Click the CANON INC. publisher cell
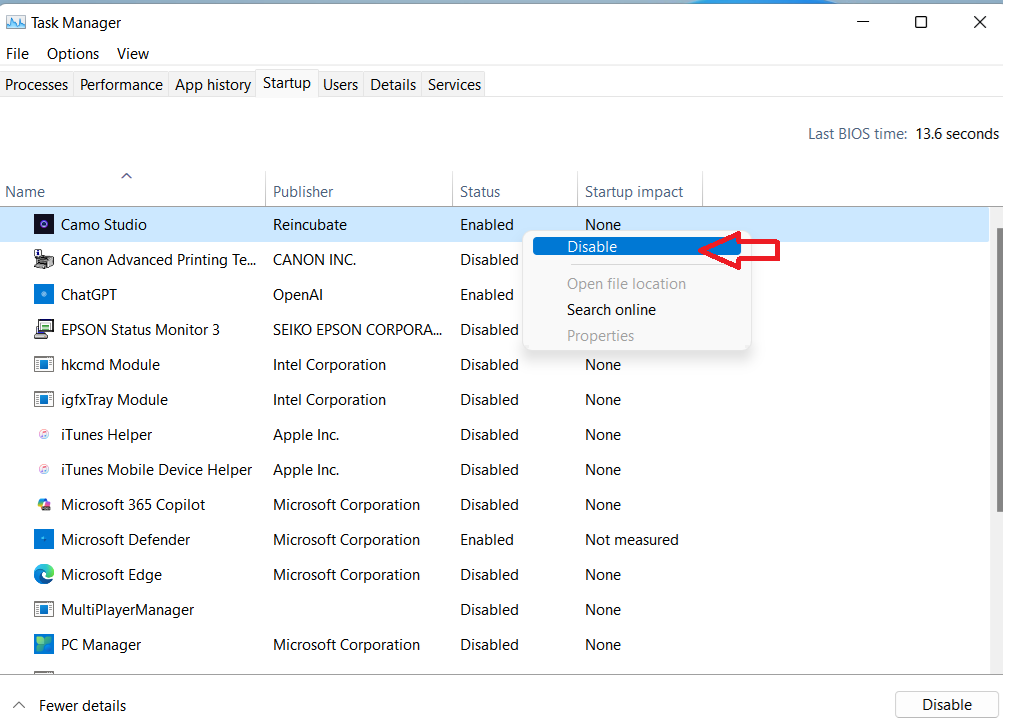 coord(314,259)
